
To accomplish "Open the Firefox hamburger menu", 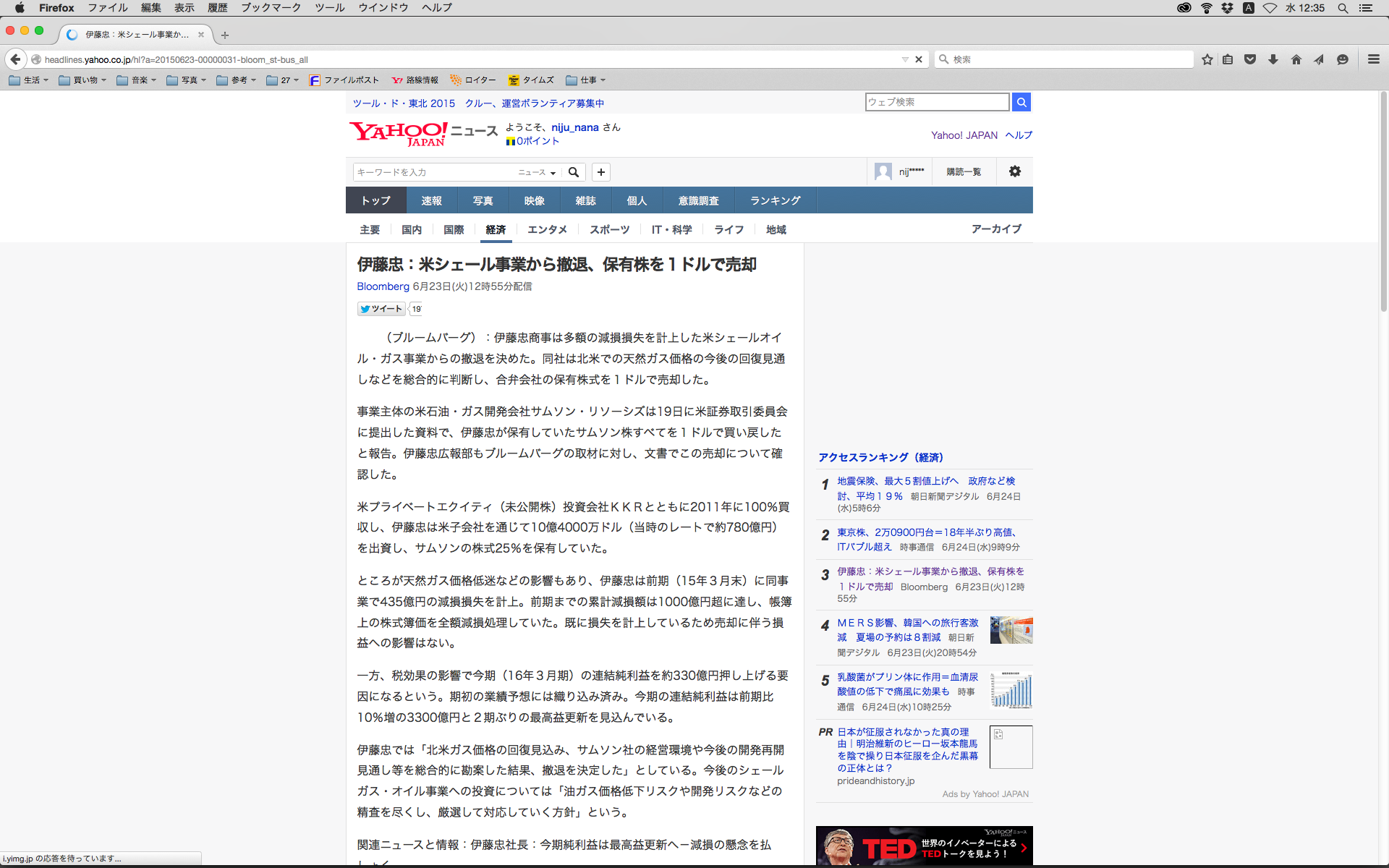I will click(x=1373, y=59).
